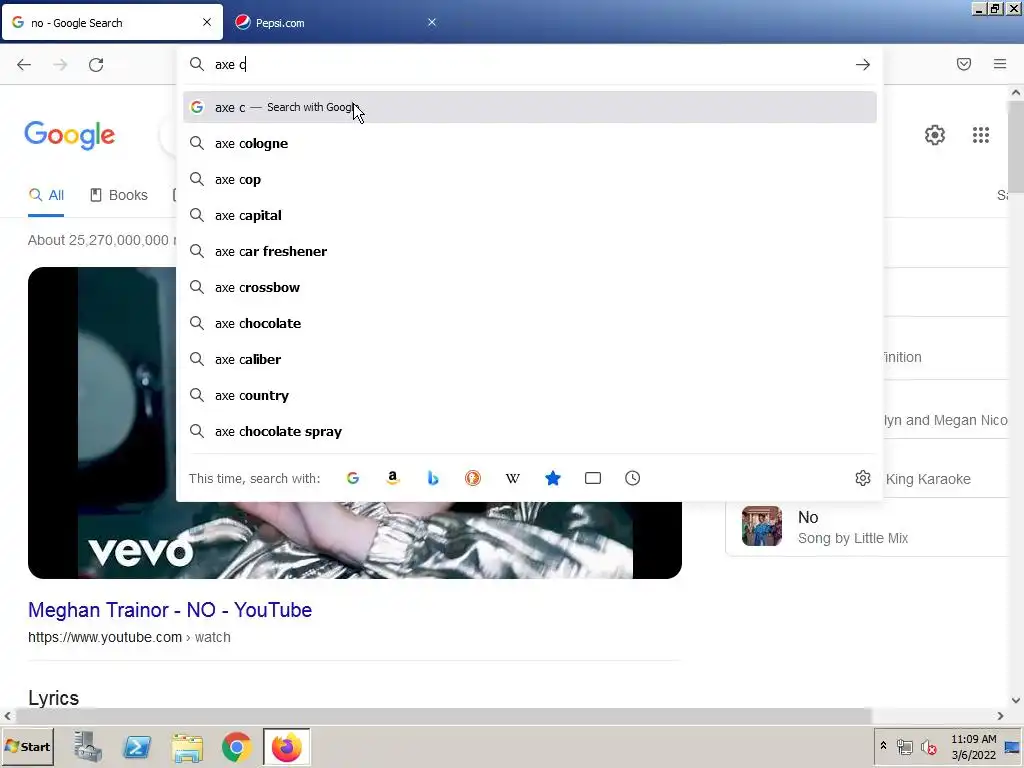Pick the 'axe car freshener' suggestion

pyautogui.click(x=530, y=251)
